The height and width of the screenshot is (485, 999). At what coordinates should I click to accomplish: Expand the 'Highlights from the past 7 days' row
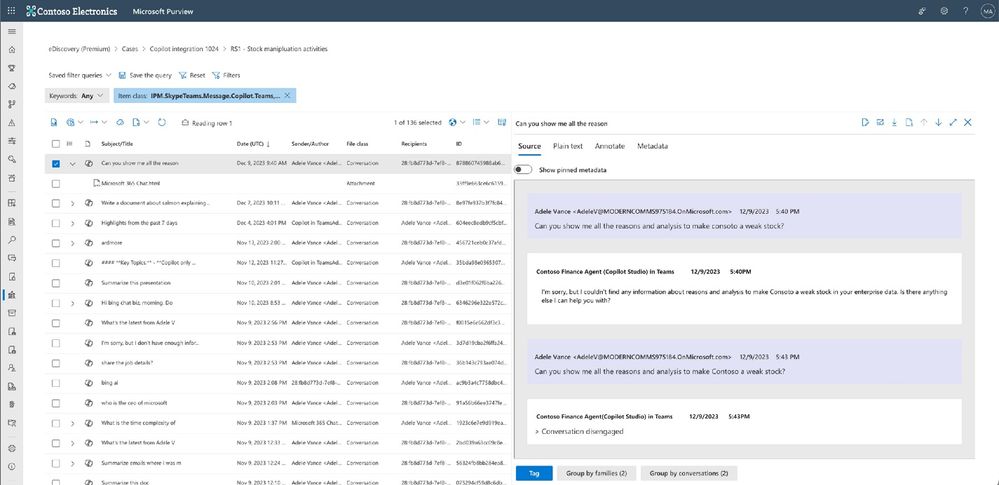click(72, 223)
